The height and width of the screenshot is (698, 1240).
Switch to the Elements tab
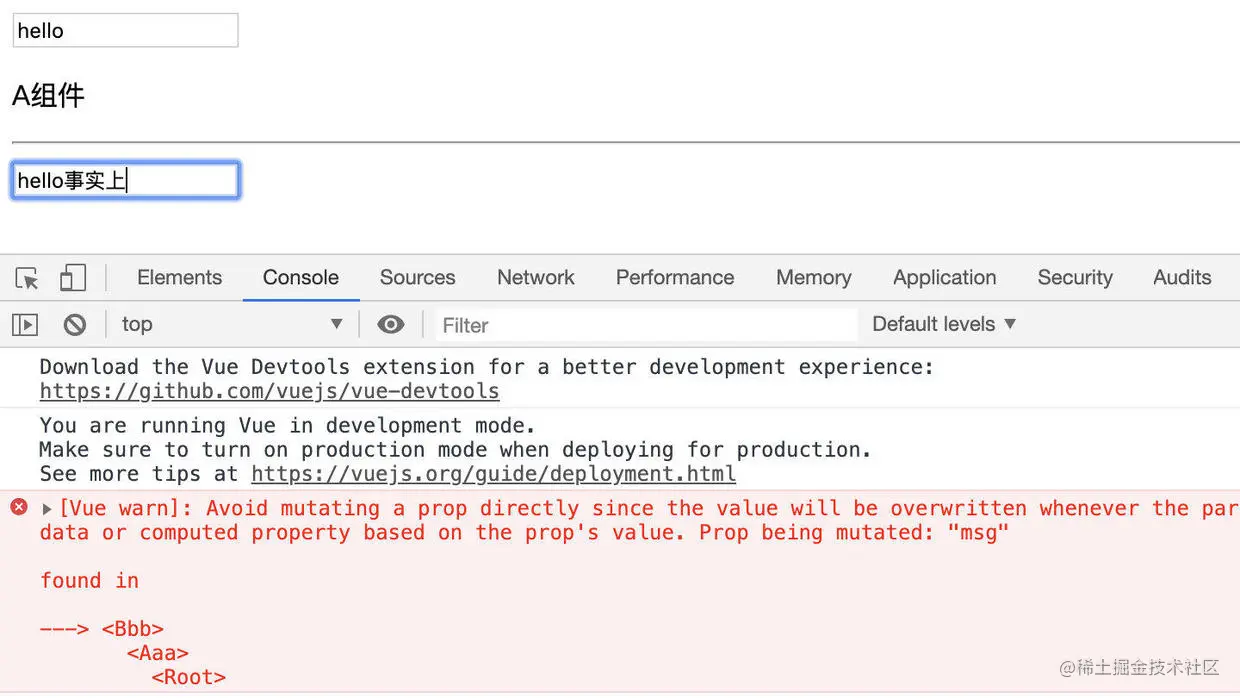pos(179,278)
